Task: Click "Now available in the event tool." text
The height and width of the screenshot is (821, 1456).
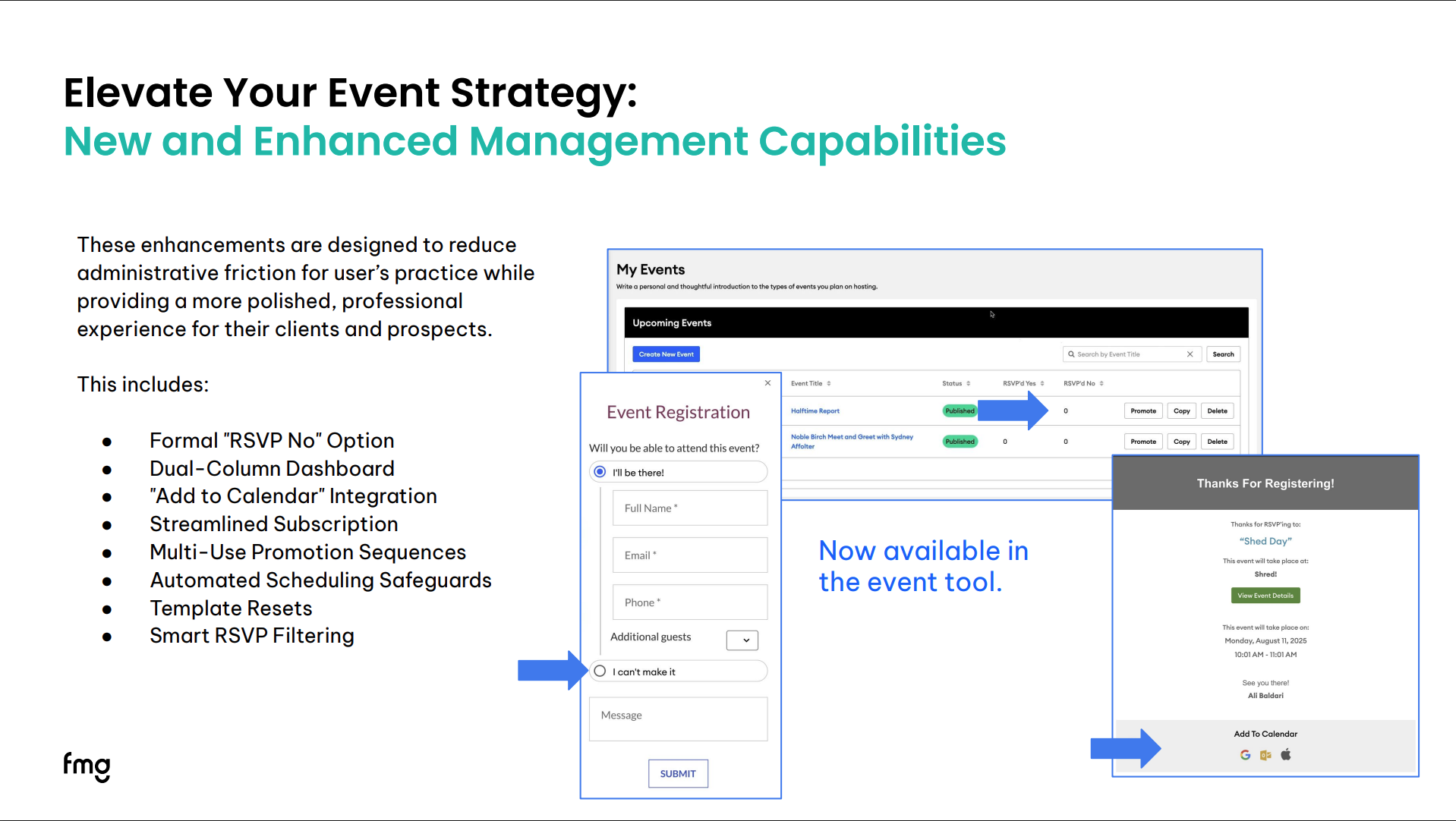Action: [923, 566]
